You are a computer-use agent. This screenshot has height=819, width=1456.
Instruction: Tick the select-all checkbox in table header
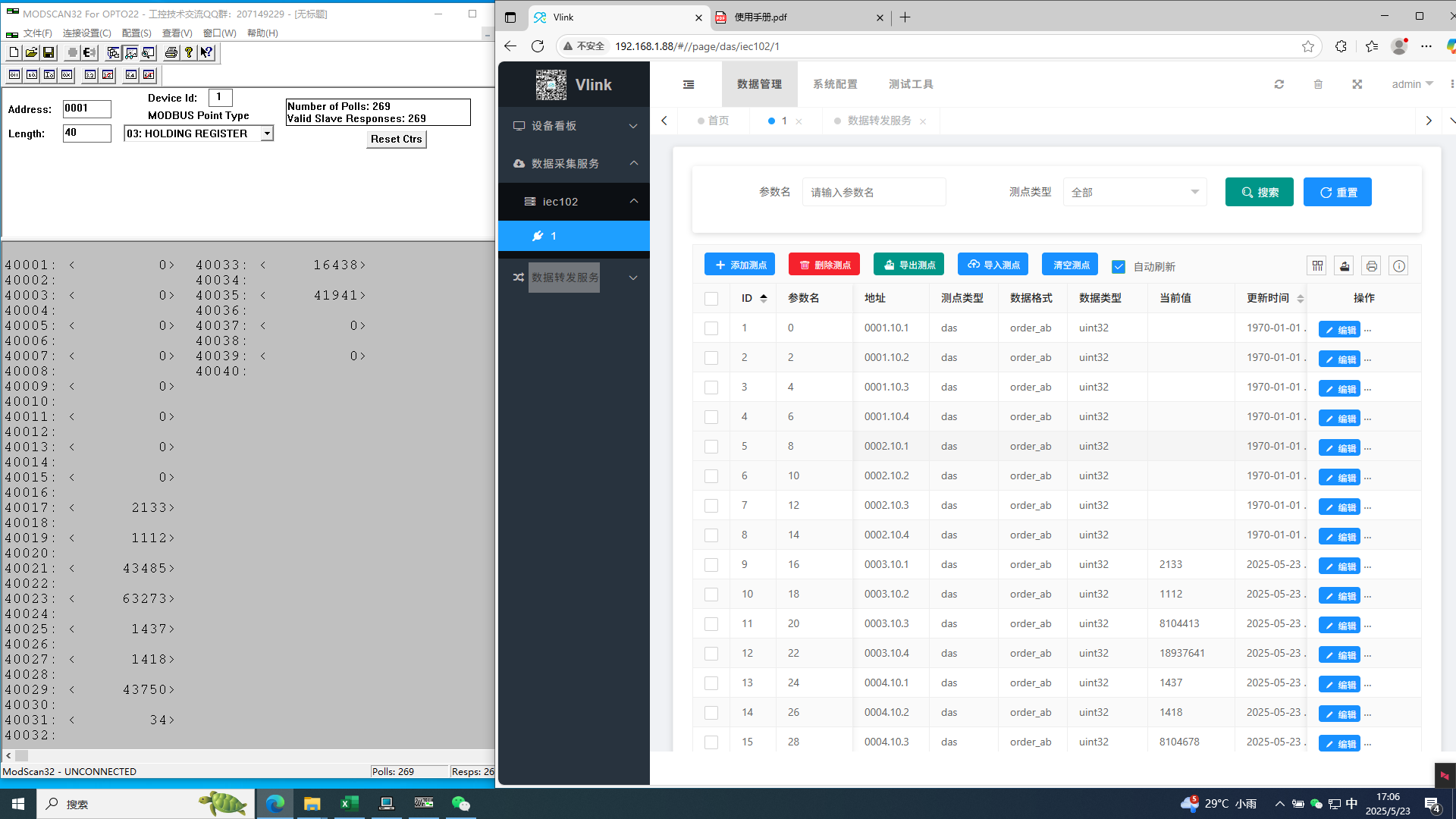[711, 299]
